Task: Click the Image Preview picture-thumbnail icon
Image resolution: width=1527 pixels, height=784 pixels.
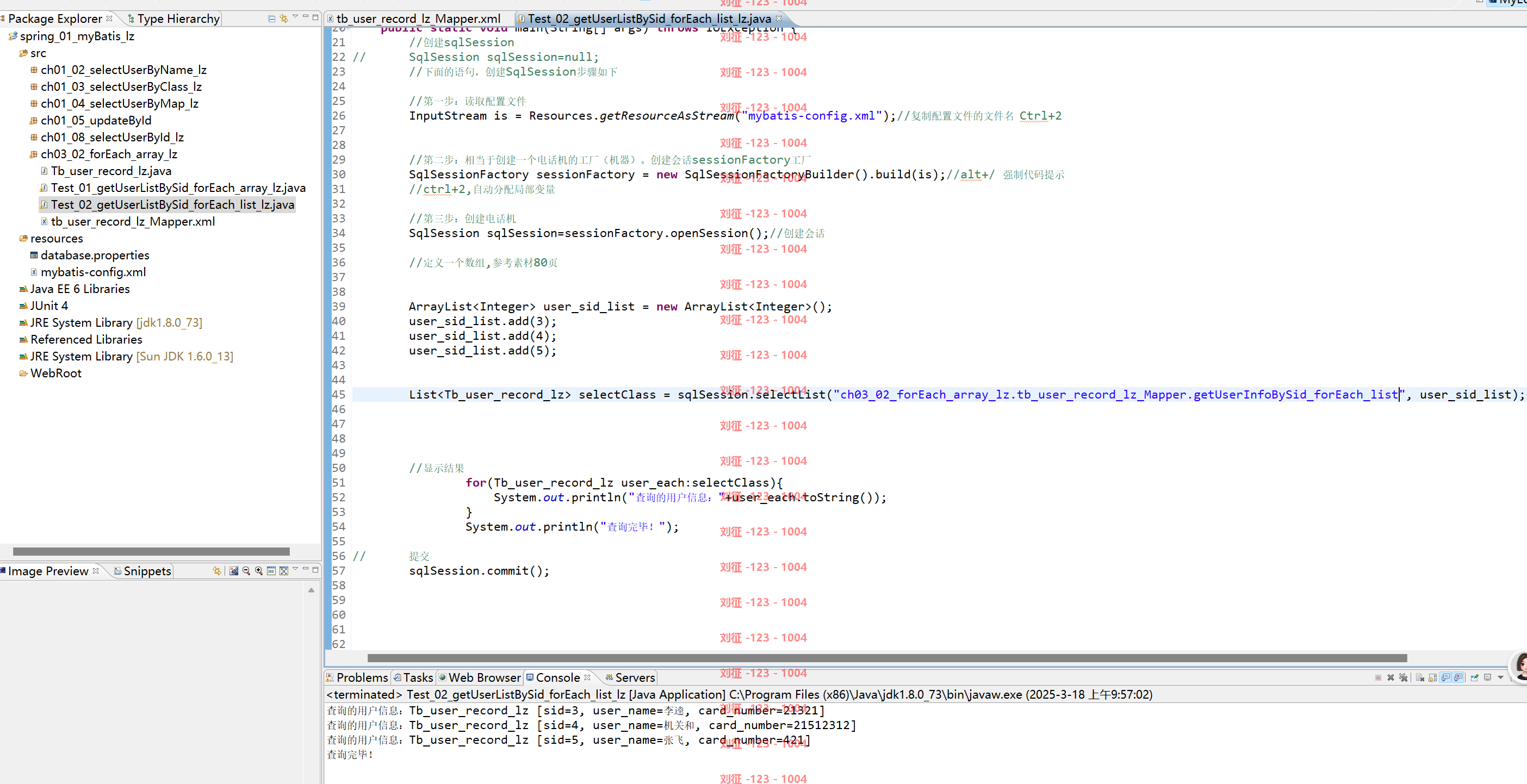Action: coord(234,571)
